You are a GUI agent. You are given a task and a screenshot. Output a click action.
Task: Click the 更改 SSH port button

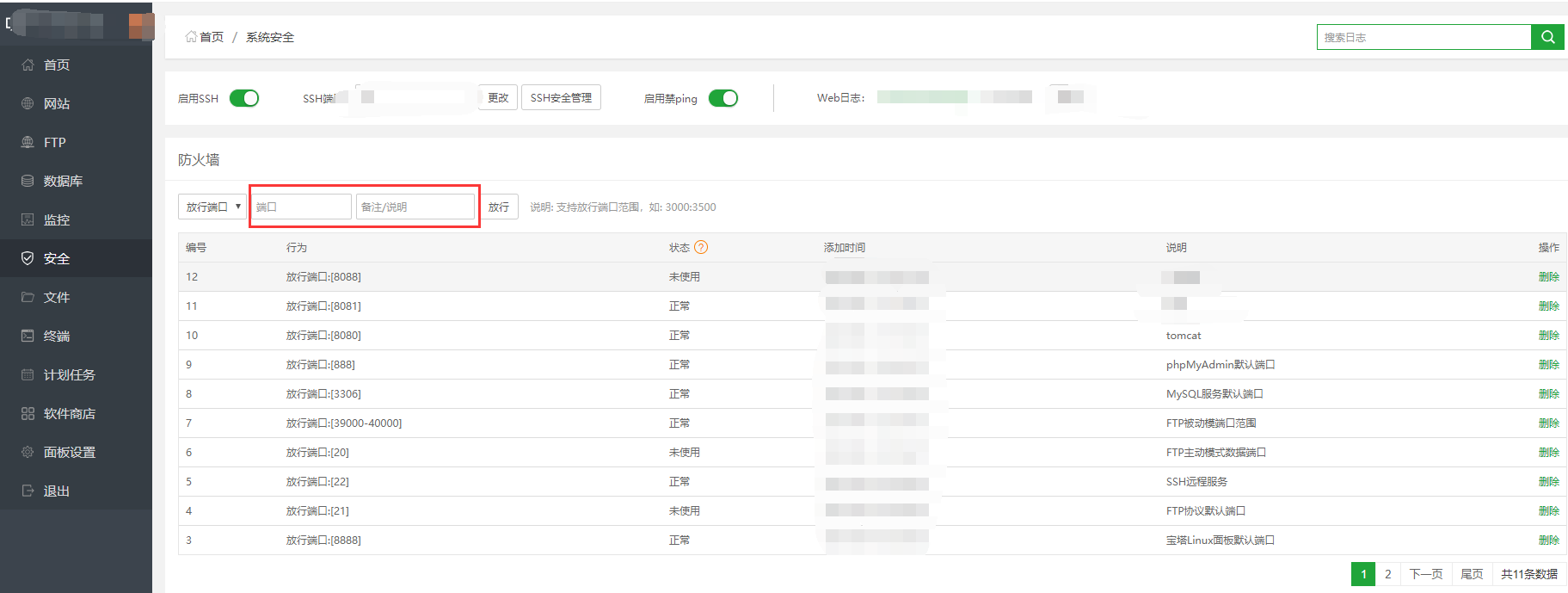[x=498, y=97]
